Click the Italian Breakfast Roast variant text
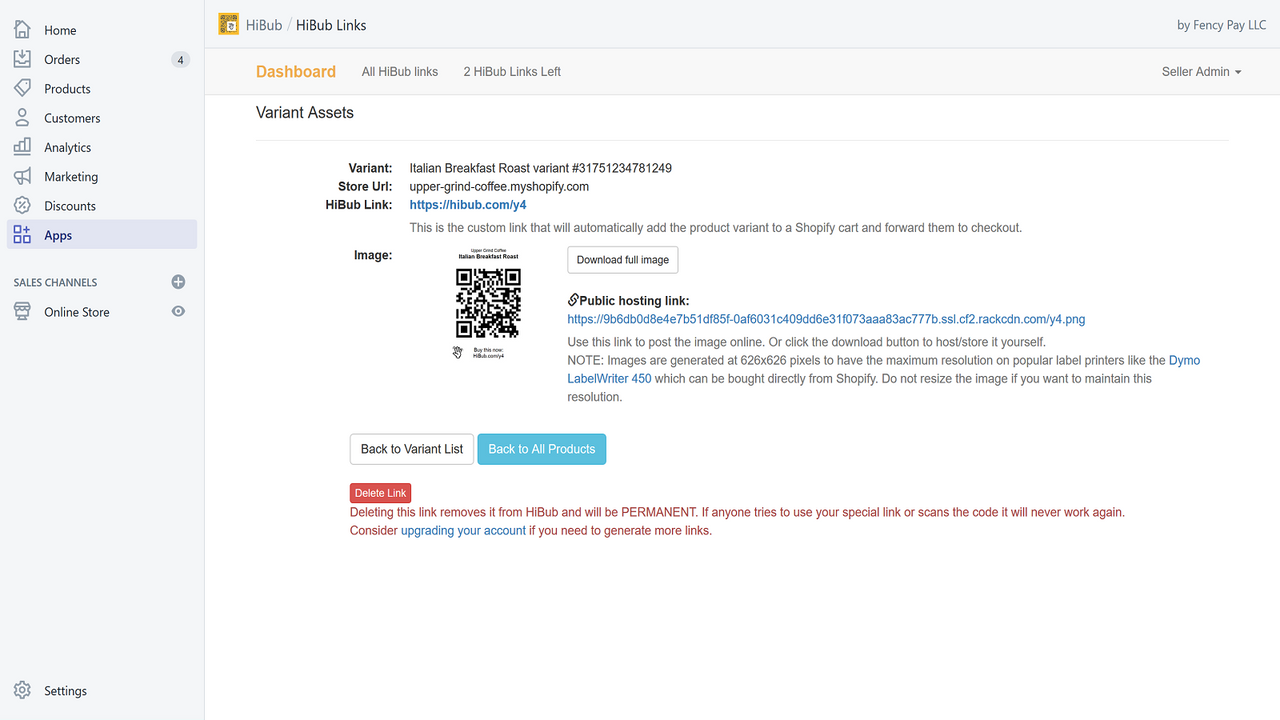1280x720 pixels. [x=541, y=168]
